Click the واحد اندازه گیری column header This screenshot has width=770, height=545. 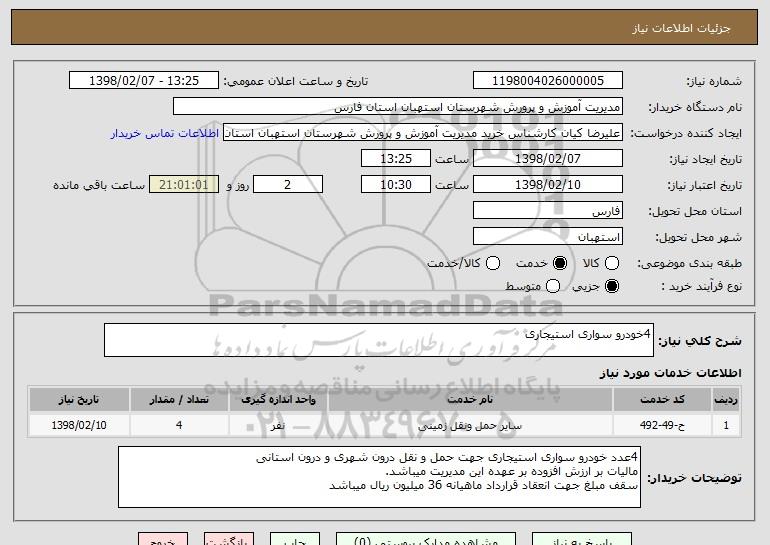[278, 400]
